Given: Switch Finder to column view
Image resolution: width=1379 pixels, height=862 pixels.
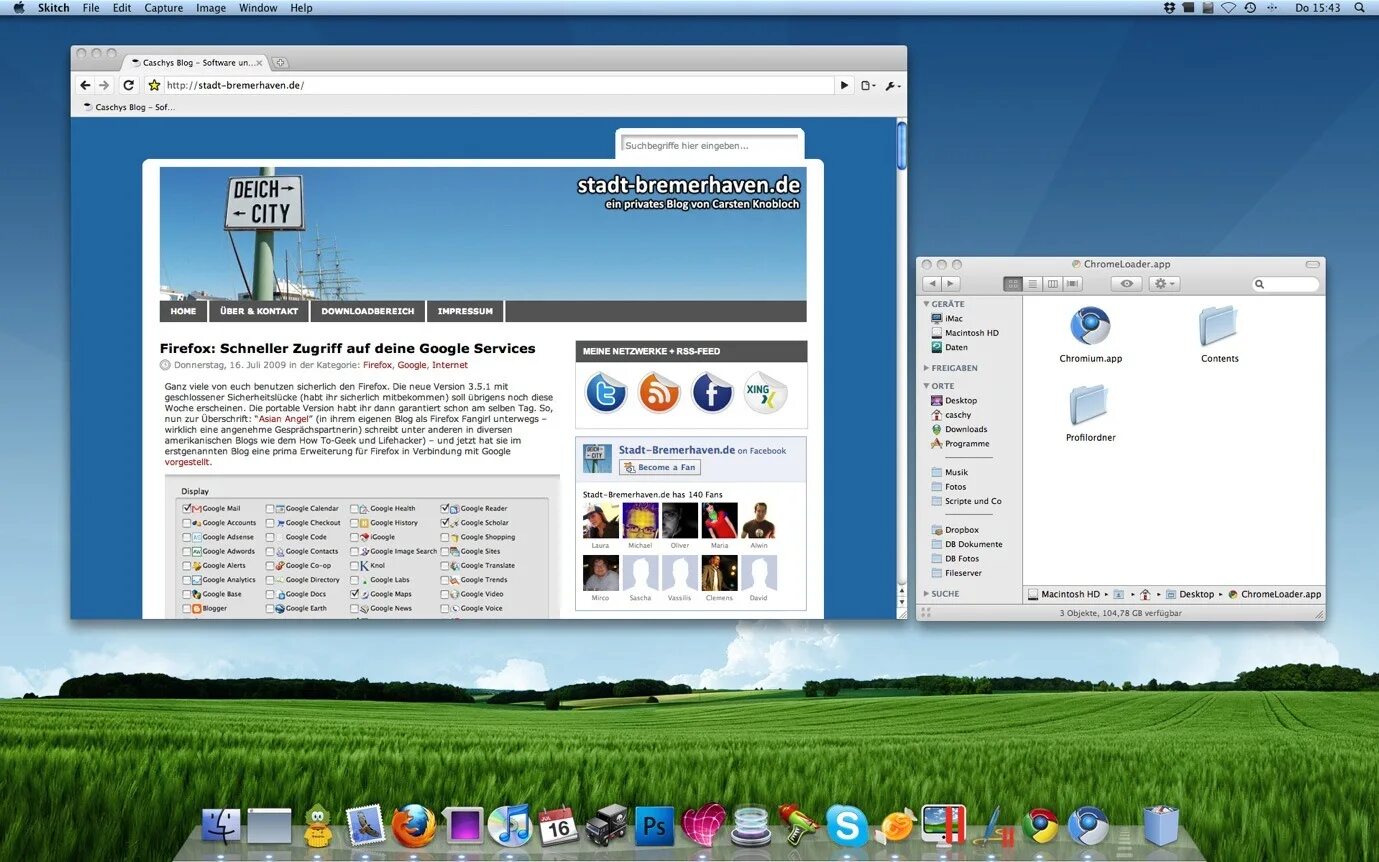Looking at the screenshot, I should (x=1053, y=284).
